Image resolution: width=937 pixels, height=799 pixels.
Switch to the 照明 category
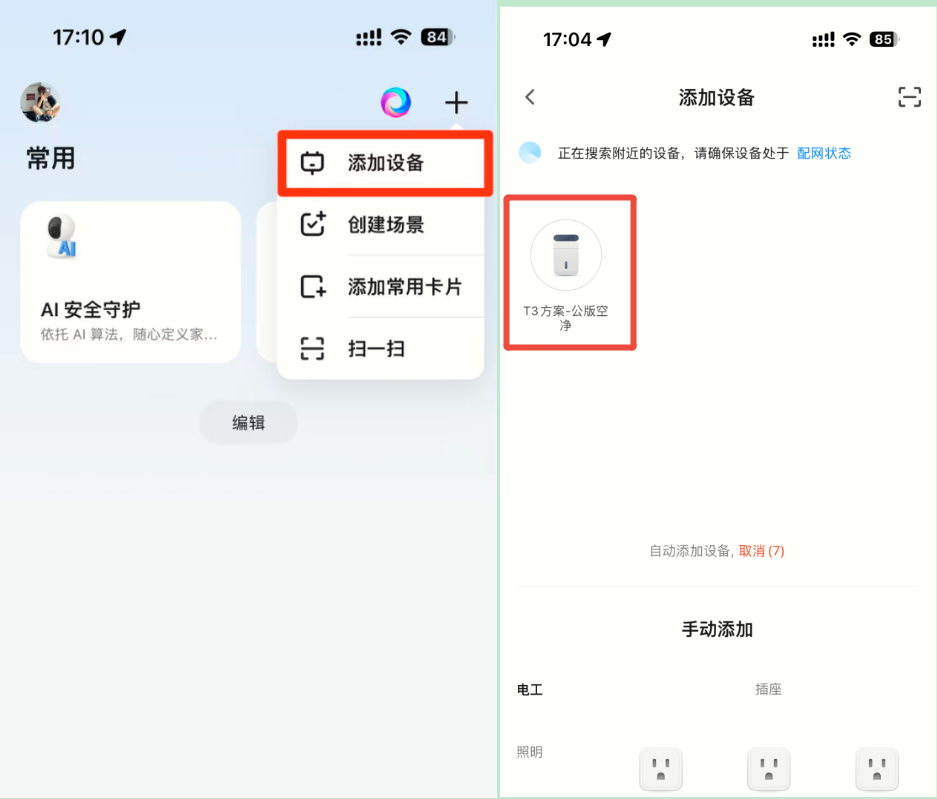(x=529, y=751)
